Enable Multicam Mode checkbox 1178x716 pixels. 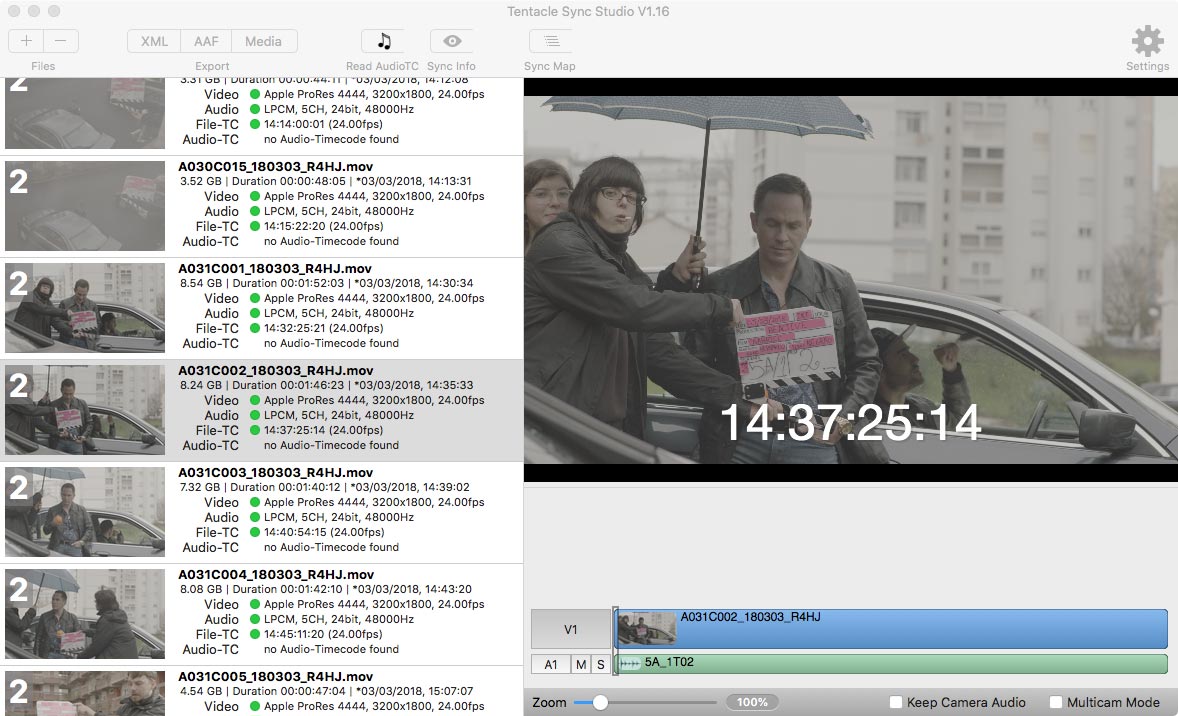click(1056, 702)
